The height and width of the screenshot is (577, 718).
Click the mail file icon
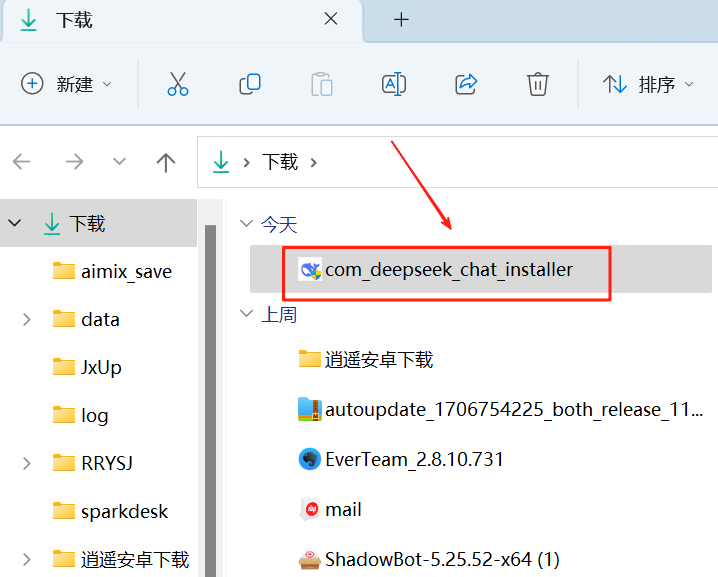(x=310, y=509)
